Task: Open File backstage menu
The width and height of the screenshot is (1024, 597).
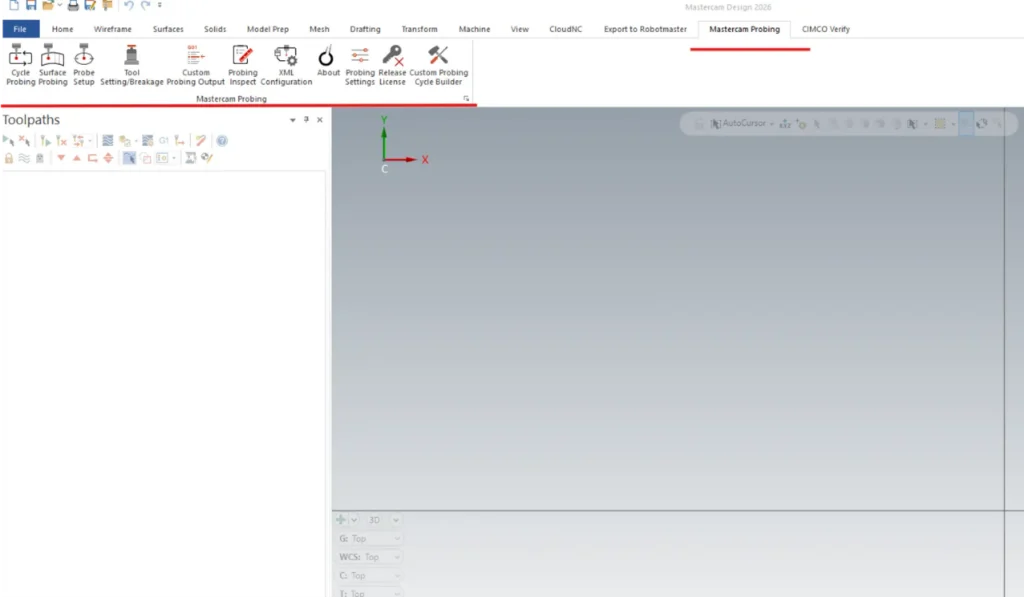Action: (x=21, y=29)
